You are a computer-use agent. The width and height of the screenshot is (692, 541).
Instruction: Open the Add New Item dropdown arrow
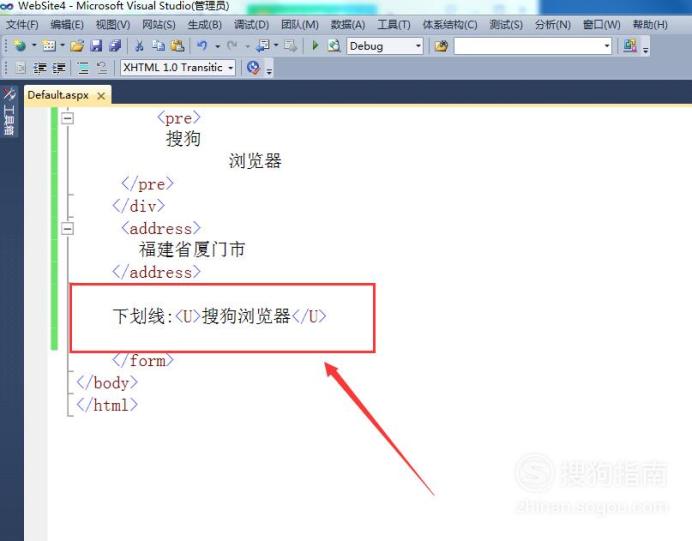click(x=62, y=45)
